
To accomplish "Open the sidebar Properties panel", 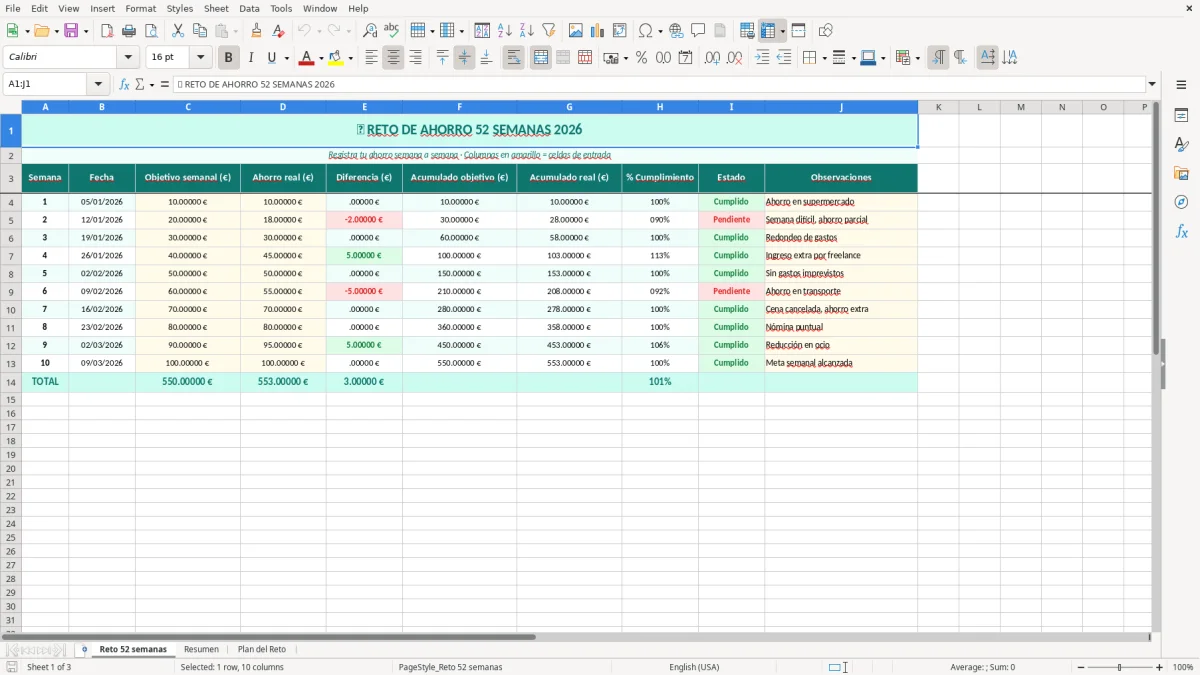I will [1181, 116].
